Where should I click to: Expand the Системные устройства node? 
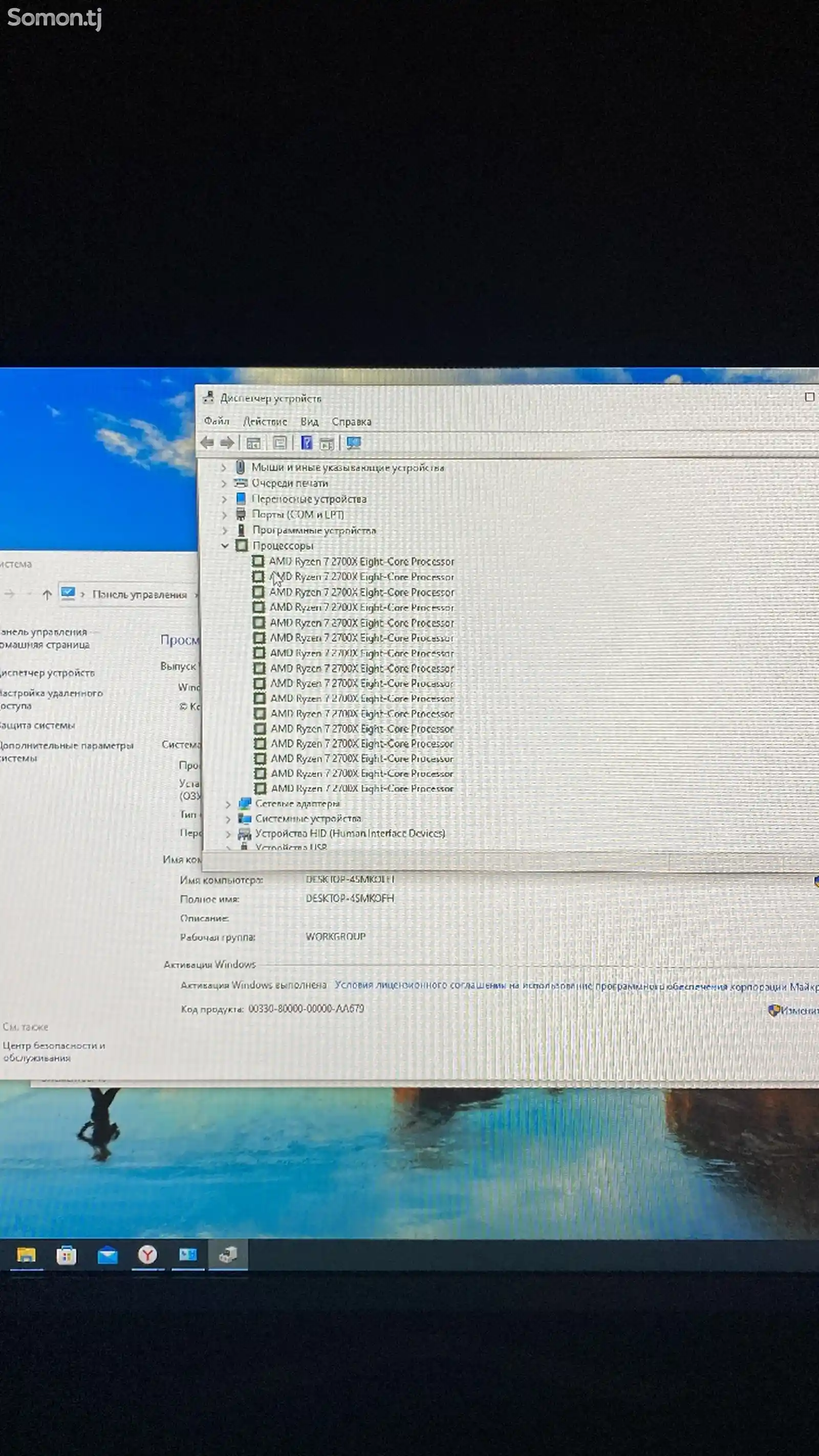point(228,819)
